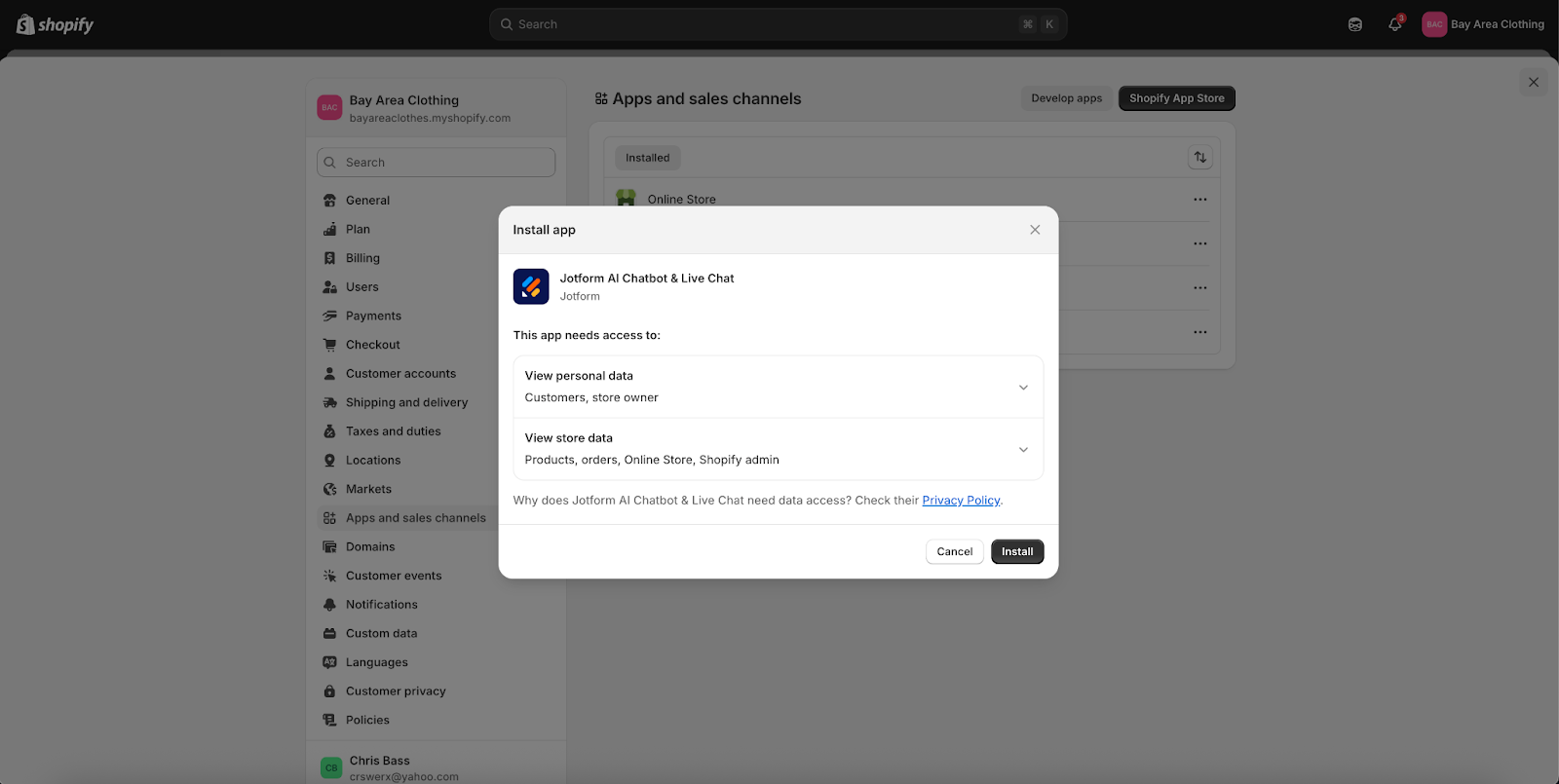Click the top search bar

click(778, 24)
